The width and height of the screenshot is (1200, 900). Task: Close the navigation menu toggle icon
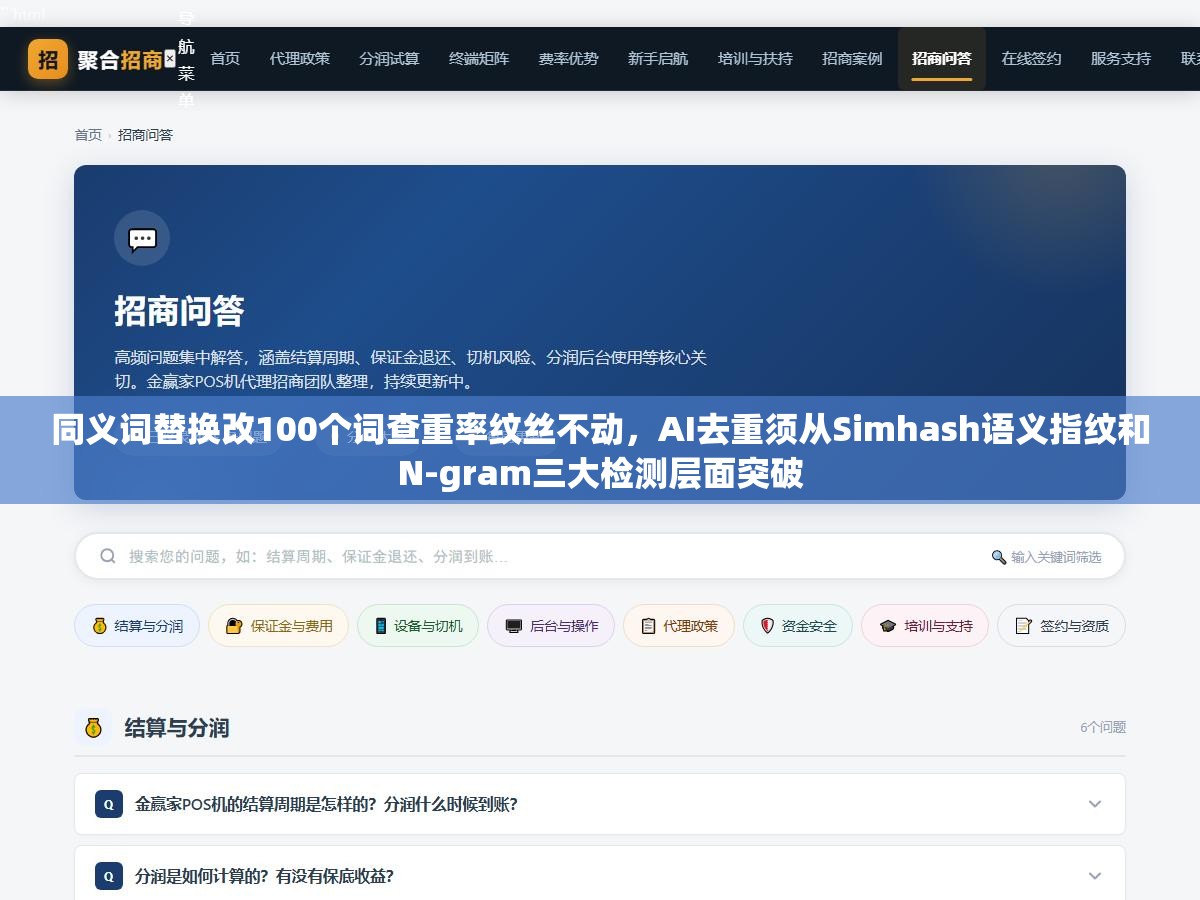pos(170,59)
